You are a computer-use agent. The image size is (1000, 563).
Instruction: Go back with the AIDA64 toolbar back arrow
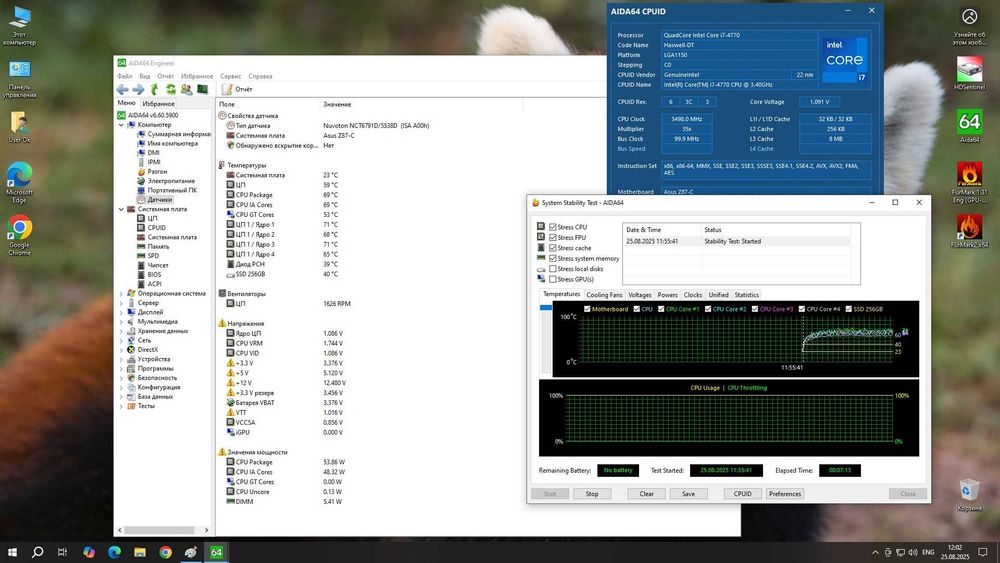point(122,89)
